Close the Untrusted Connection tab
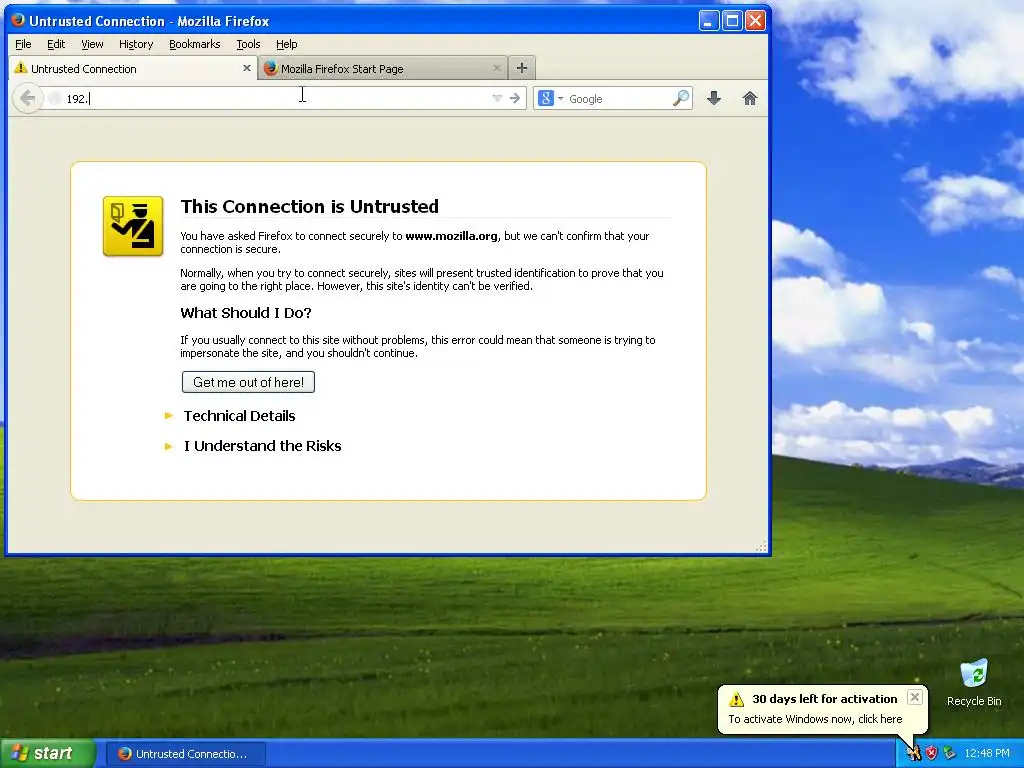Screen dimensions: 1024x768 coord(247,68)
